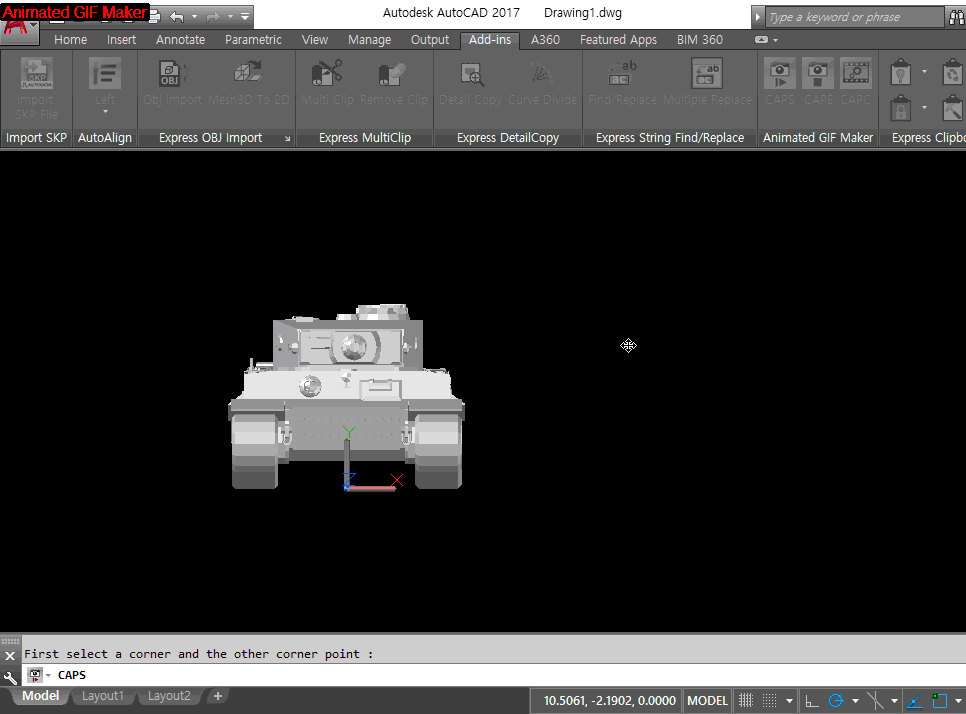Add a new layout with plus button
966x714 pixels.
(217, 696)
